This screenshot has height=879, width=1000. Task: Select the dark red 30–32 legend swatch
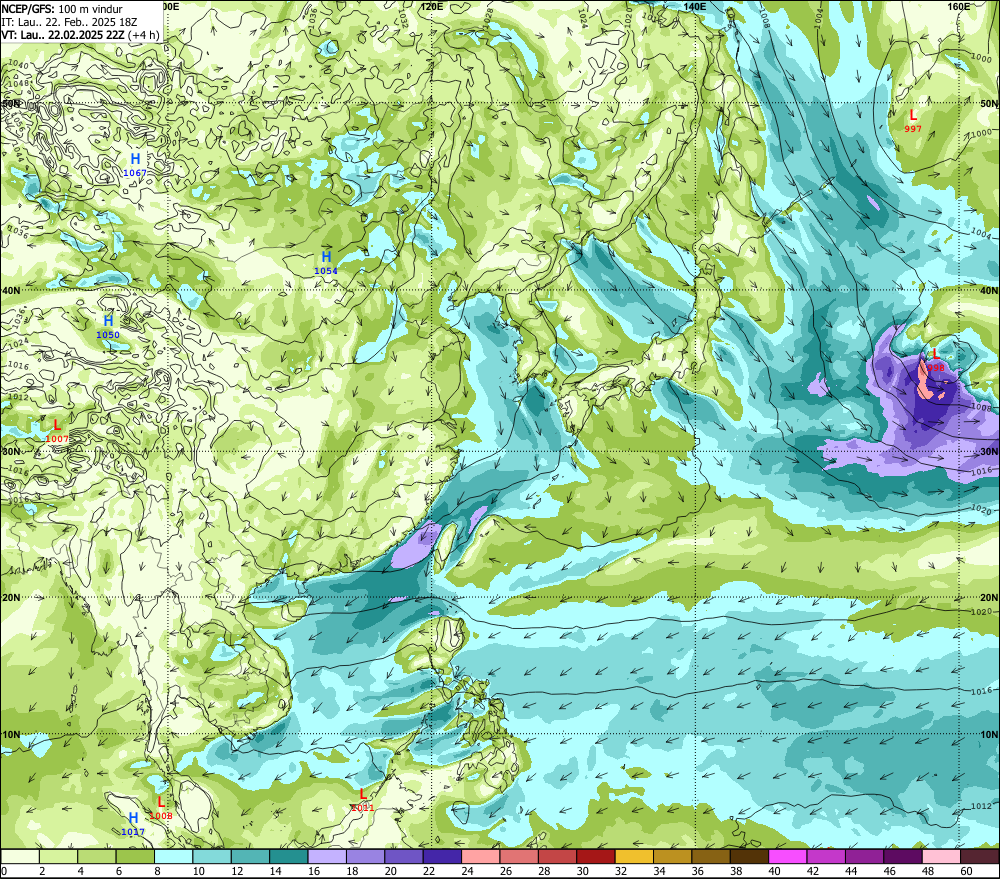(x=596, y=857)
